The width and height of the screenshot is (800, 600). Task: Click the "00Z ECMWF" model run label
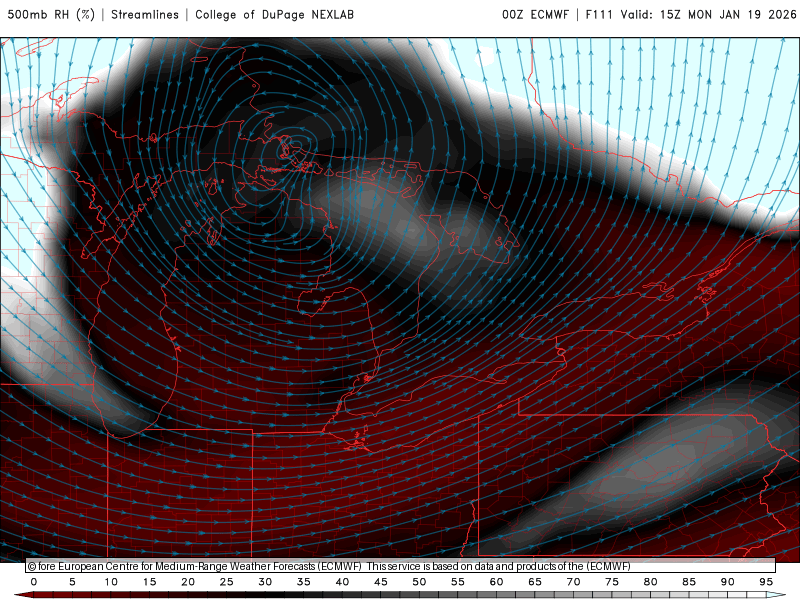tap(535, 14)
